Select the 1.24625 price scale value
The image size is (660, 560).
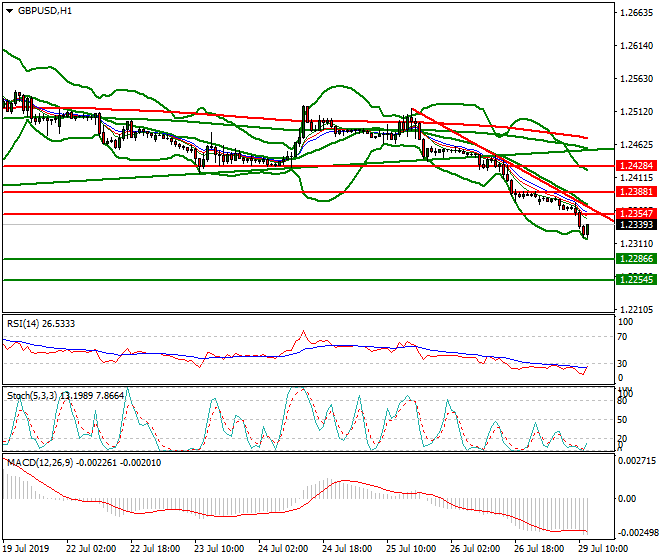tap(637, 145)
